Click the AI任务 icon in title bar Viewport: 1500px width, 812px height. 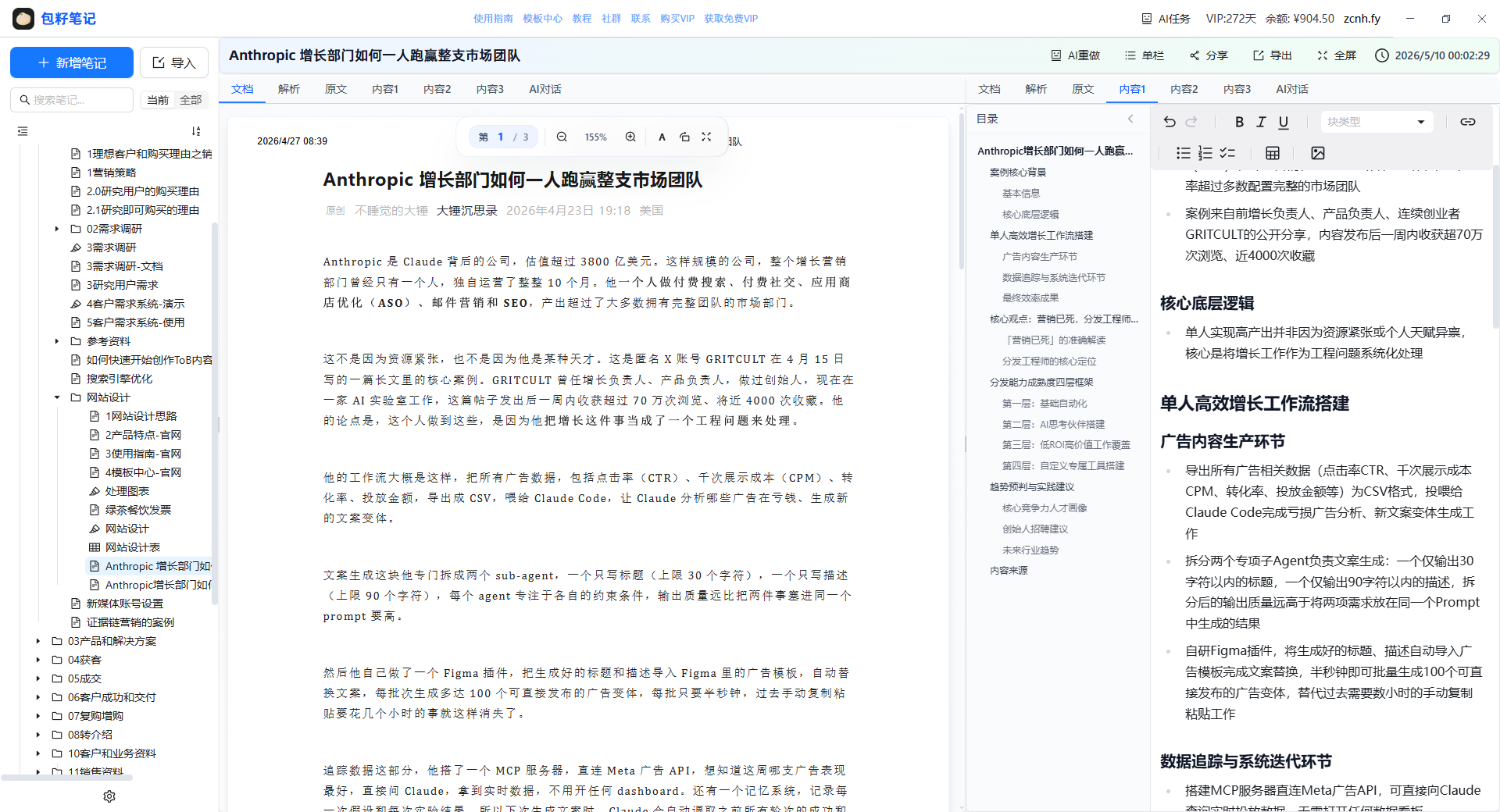click(x=1147, y=19)
